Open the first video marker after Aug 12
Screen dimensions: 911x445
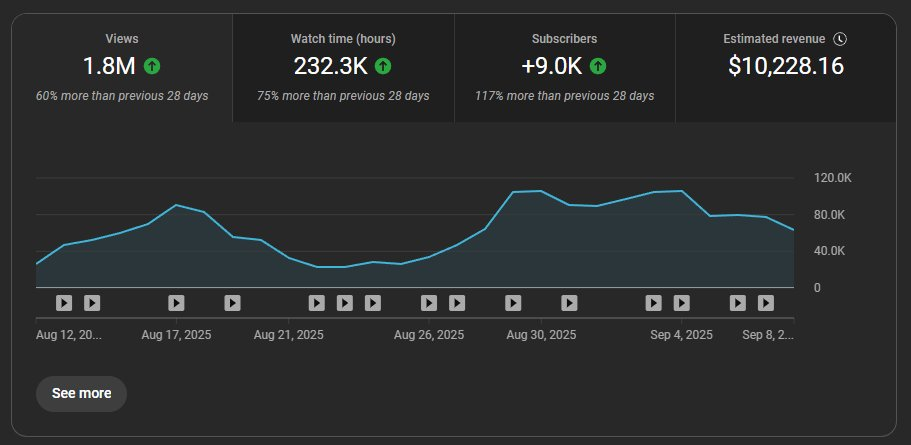point(64,303)
